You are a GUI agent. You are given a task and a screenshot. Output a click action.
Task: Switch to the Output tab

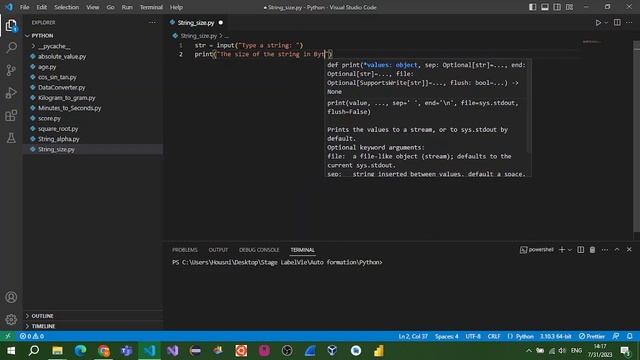pyautogui.click(x=218, y=250)
